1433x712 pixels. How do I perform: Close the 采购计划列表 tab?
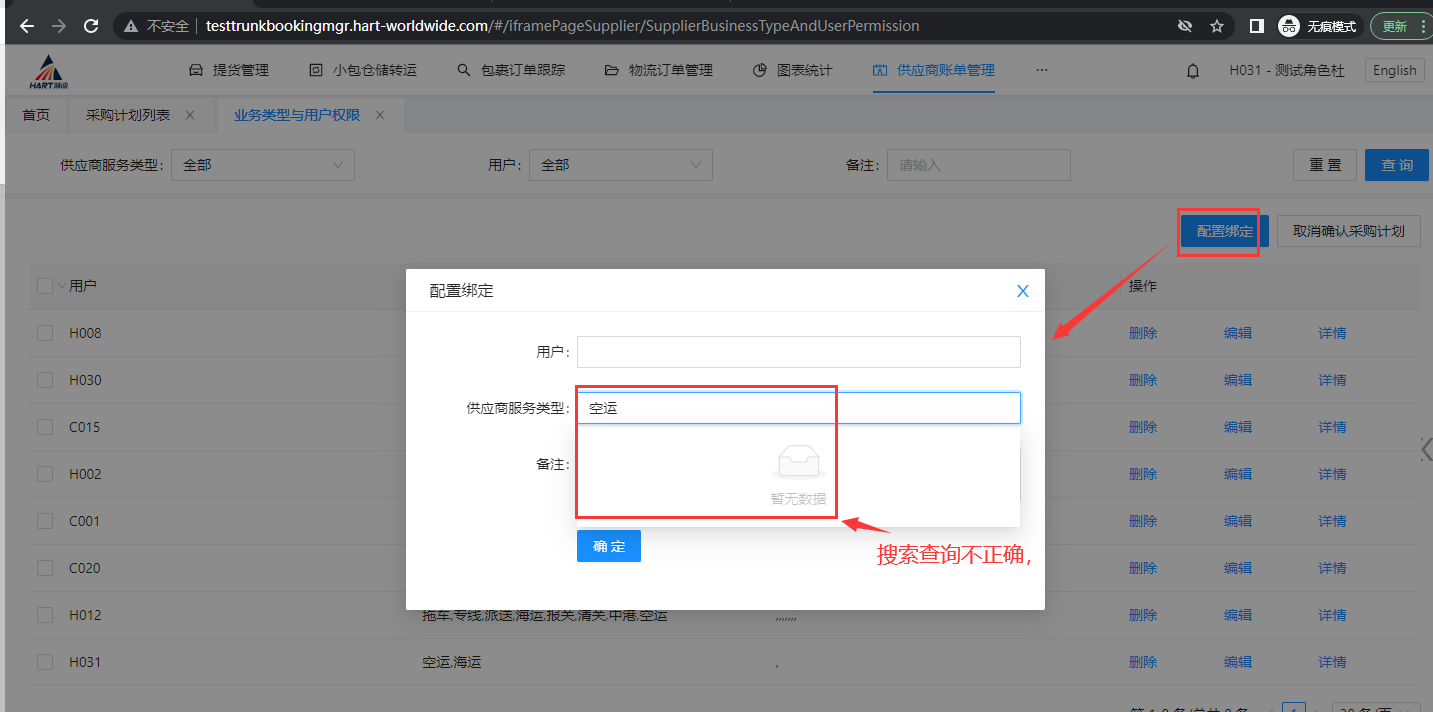tap(190, 115)
